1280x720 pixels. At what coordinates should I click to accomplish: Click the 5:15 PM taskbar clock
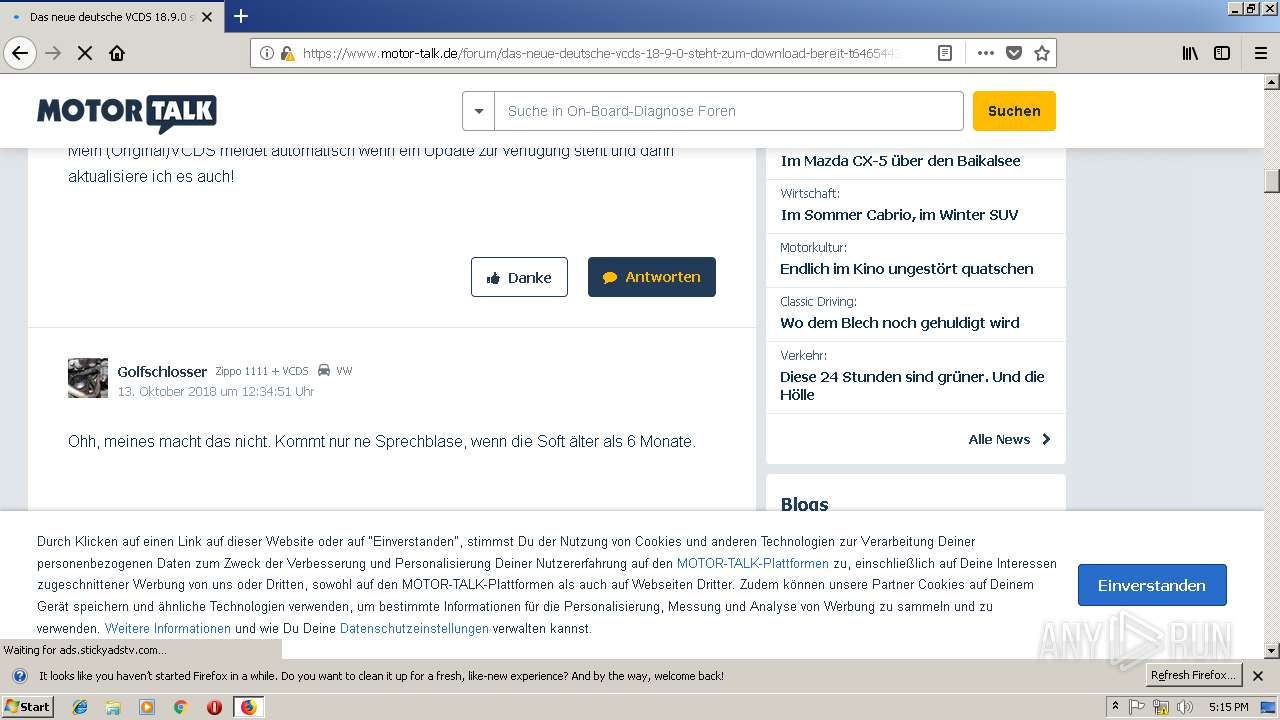[x=1228, y=707]
